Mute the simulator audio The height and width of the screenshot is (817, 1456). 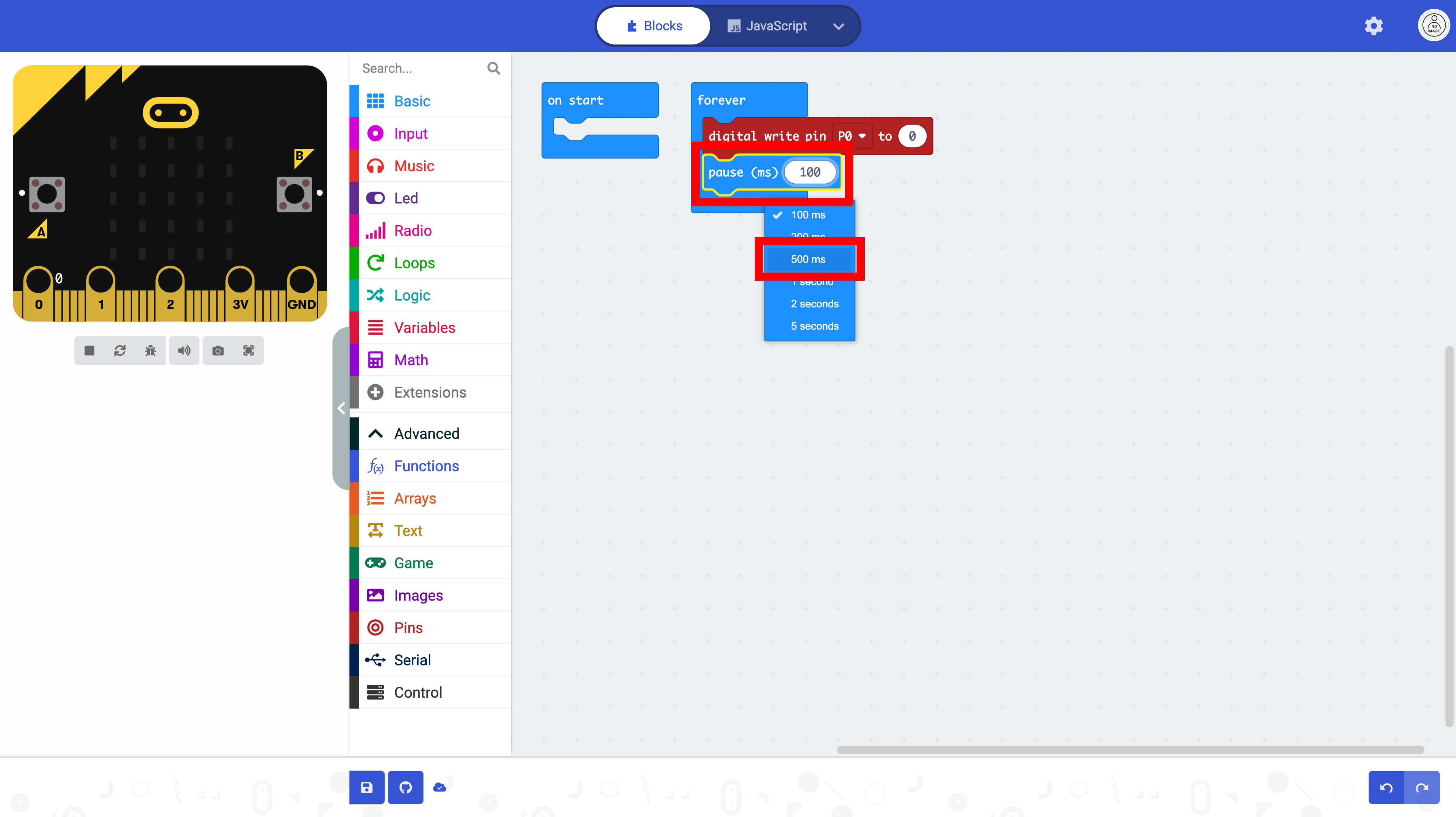point(184,351)
